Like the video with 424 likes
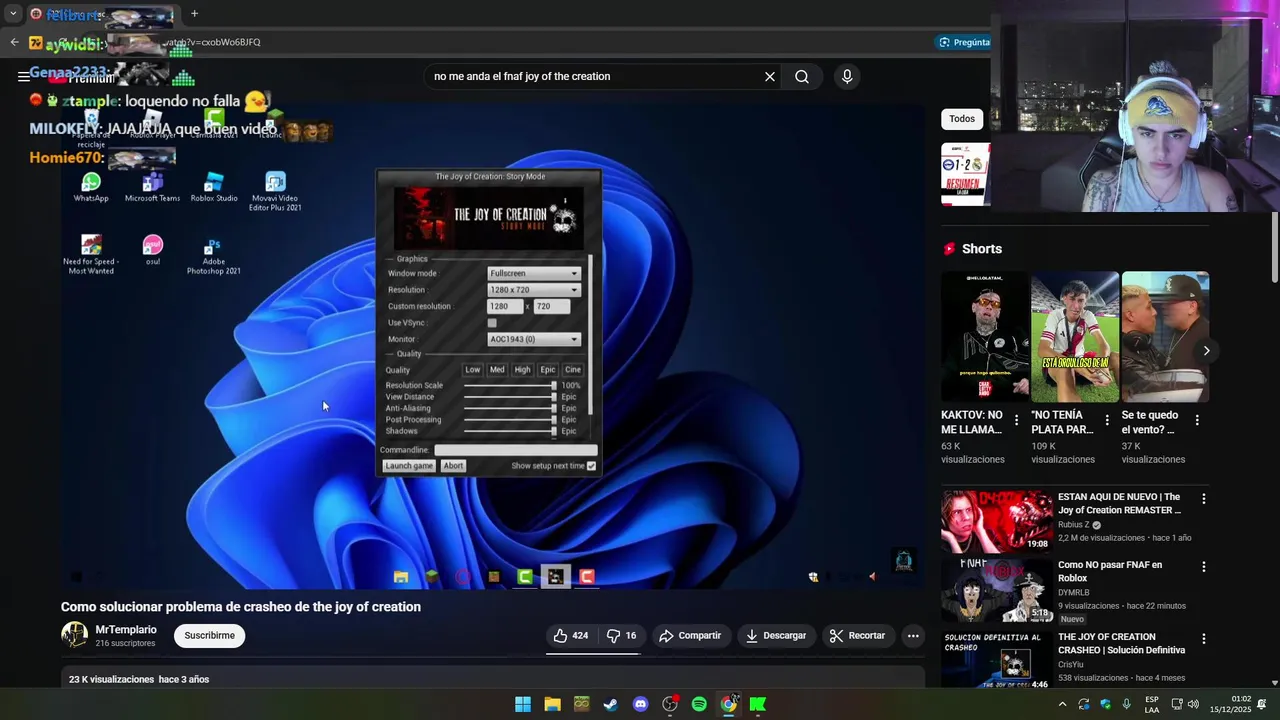Viewport: 1280px width, 720px height. [571, 635]
